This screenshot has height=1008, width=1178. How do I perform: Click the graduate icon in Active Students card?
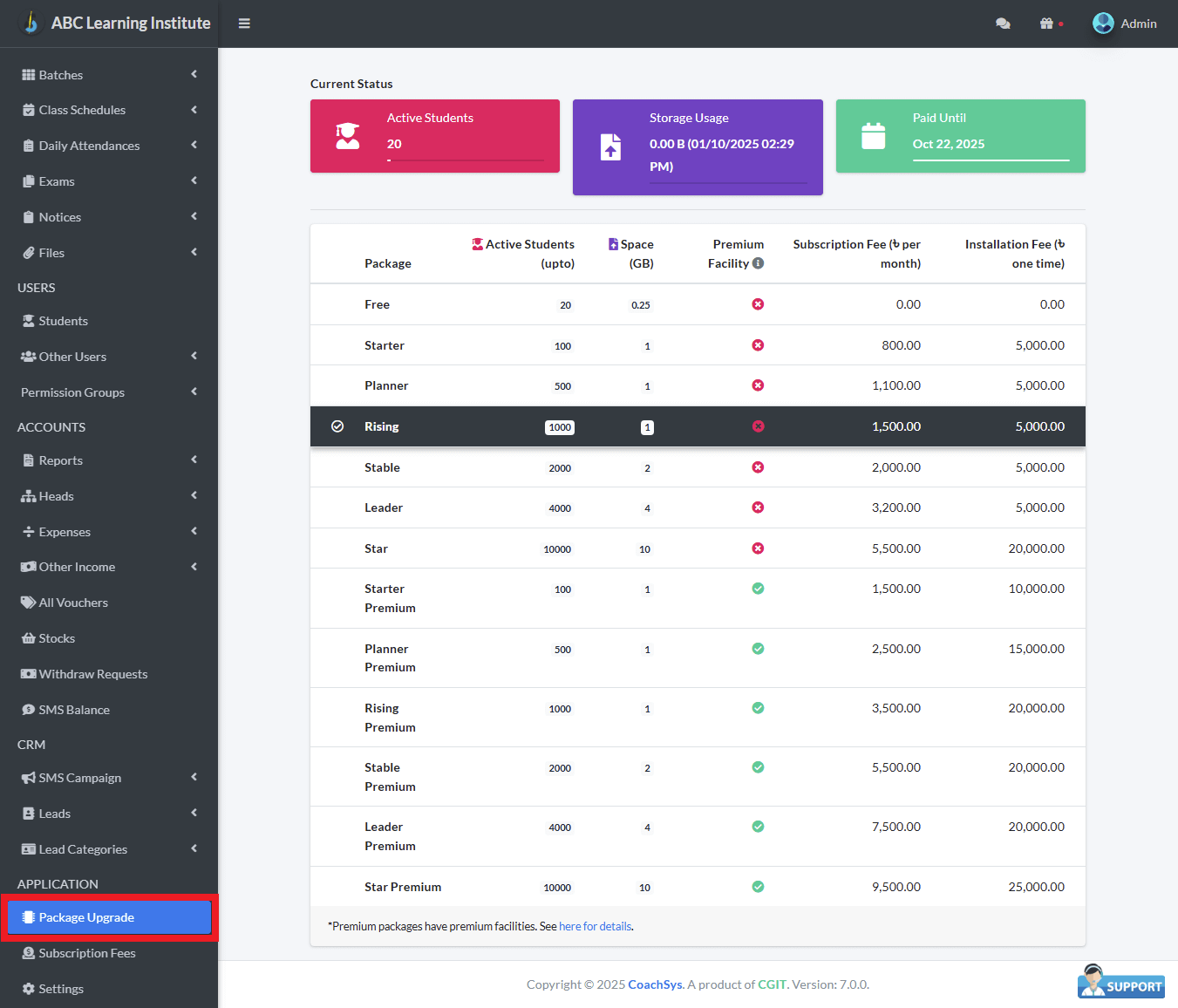click(x=348, y=136)
